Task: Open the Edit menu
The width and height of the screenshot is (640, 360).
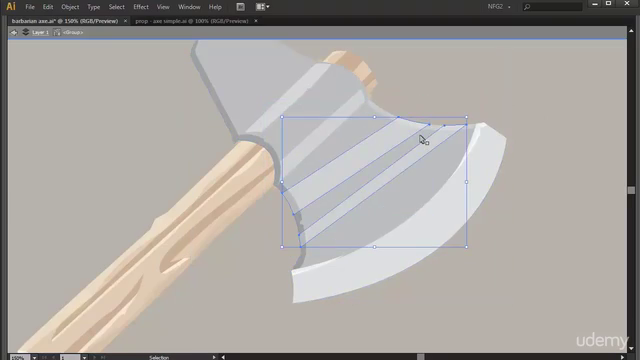Action: pos(48,7)
